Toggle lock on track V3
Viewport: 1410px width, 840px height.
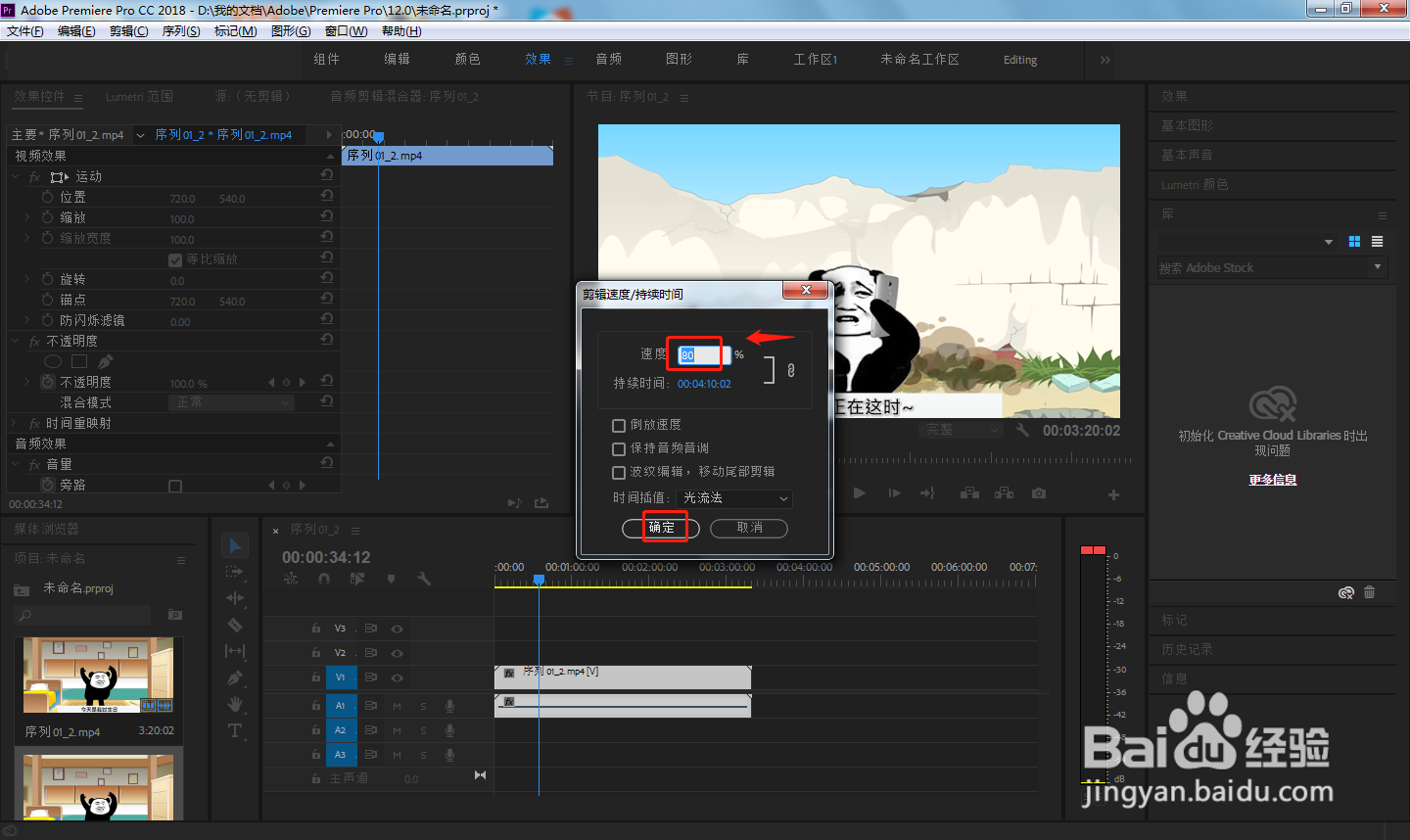point(316,629)
